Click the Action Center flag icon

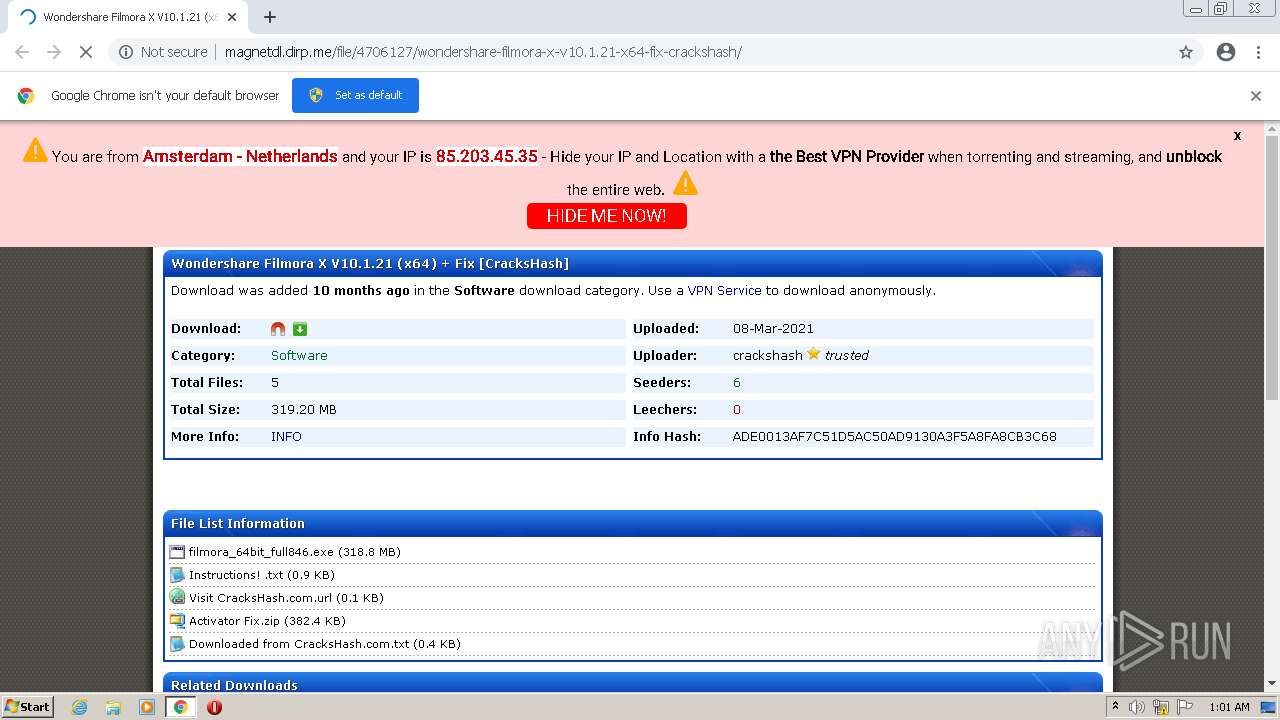click(x=1185, y=707)
